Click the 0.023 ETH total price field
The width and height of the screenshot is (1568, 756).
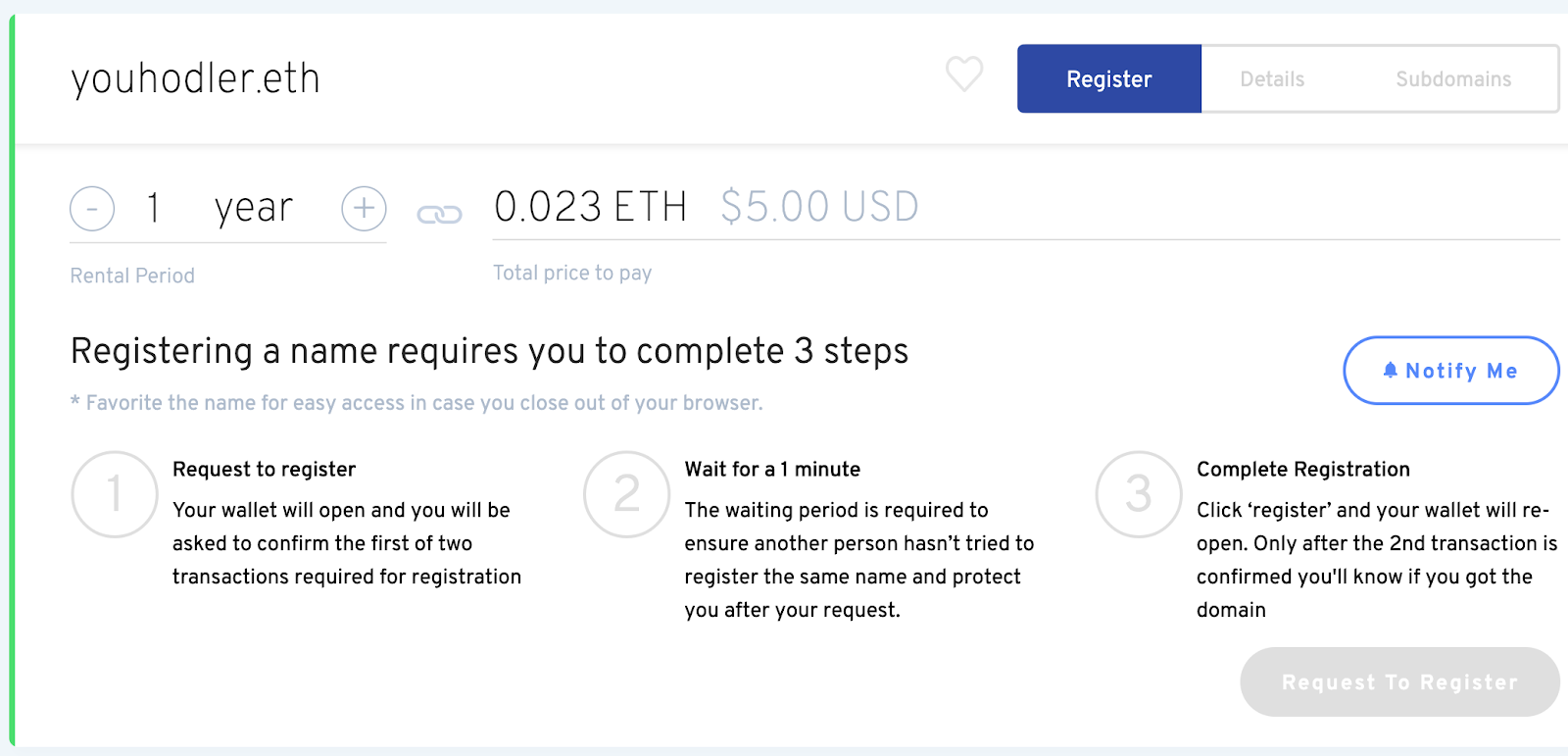590,207
